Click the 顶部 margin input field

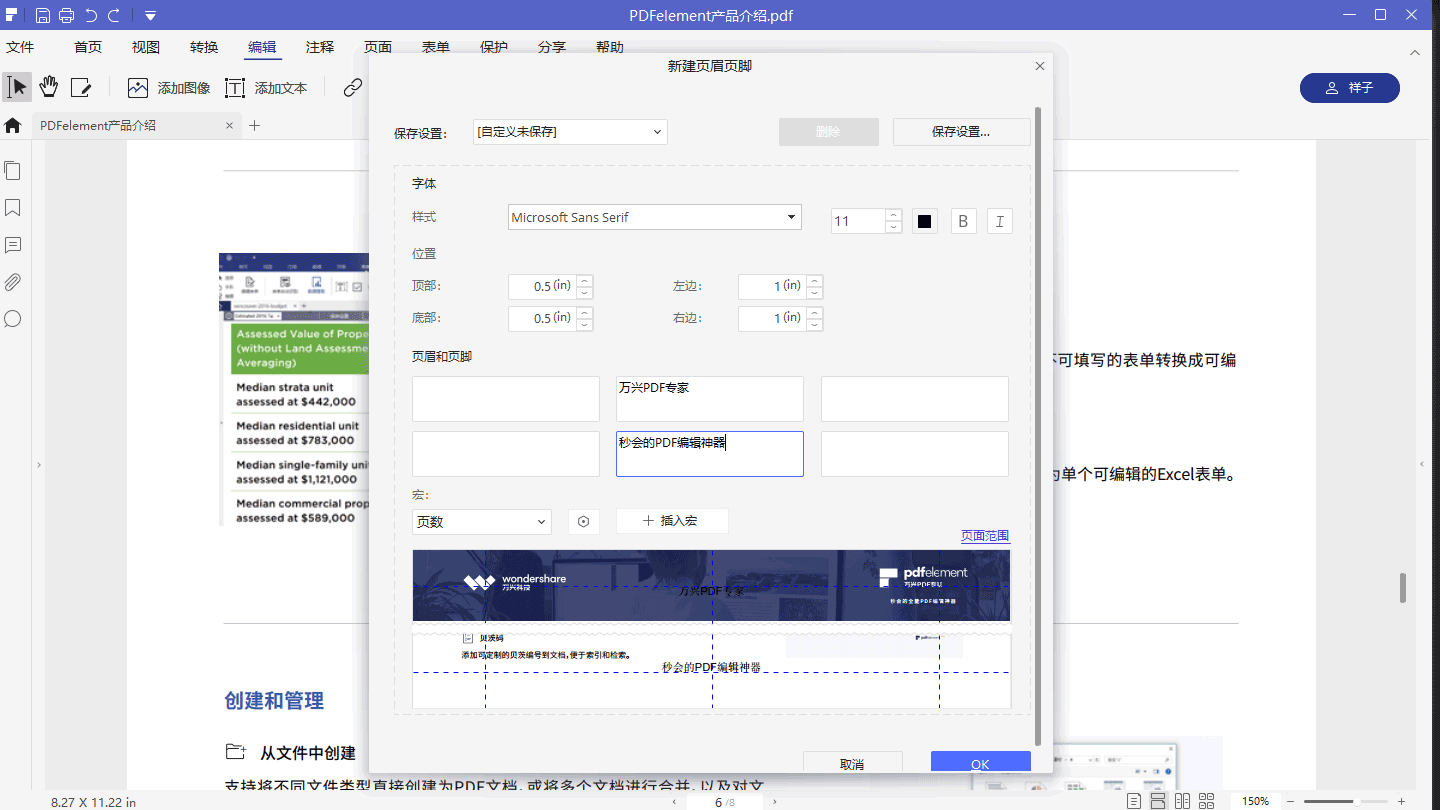tap(542, 287)
